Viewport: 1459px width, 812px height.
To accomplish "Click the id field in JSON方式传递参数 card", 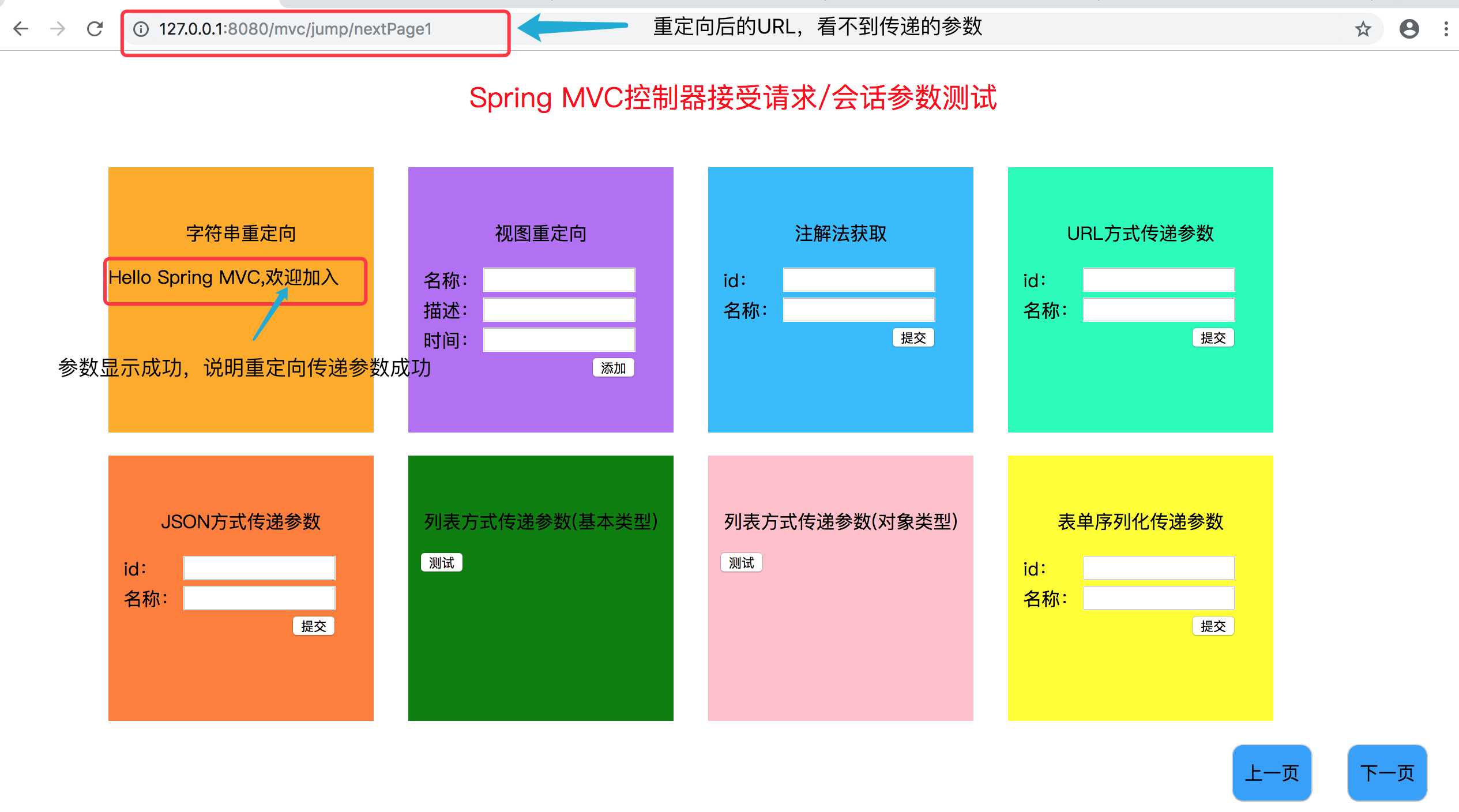I will pyautogui.click(x=259, y=568).
